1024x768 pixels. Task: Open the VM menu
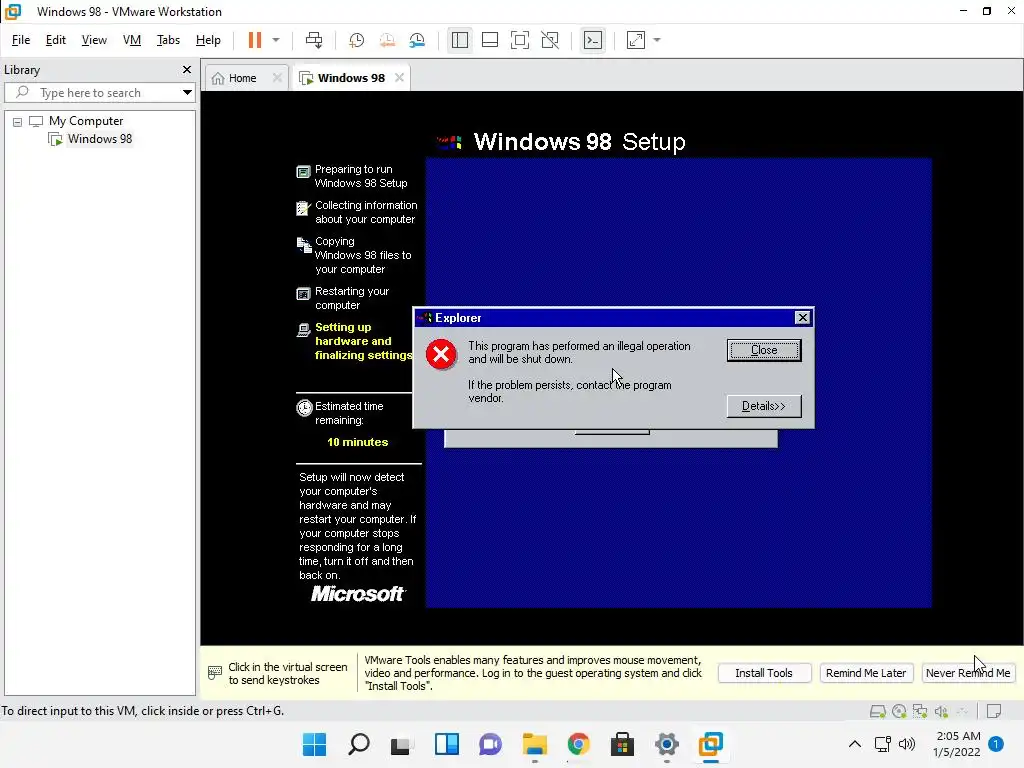coord(132,40)
